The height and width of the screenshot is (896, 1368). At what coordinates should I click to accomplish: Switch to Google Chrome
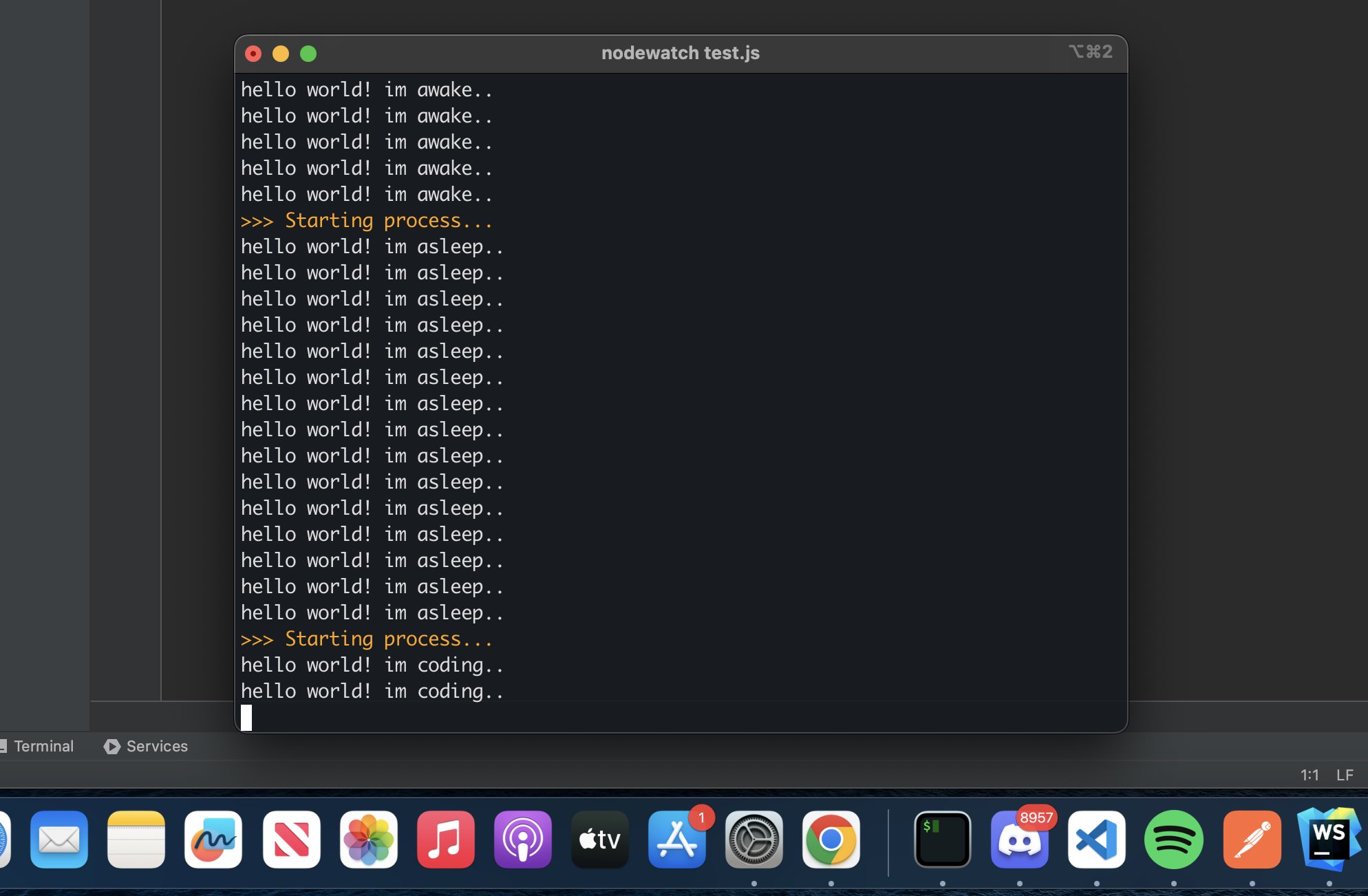pyautogui.click(x=831, y=840)
